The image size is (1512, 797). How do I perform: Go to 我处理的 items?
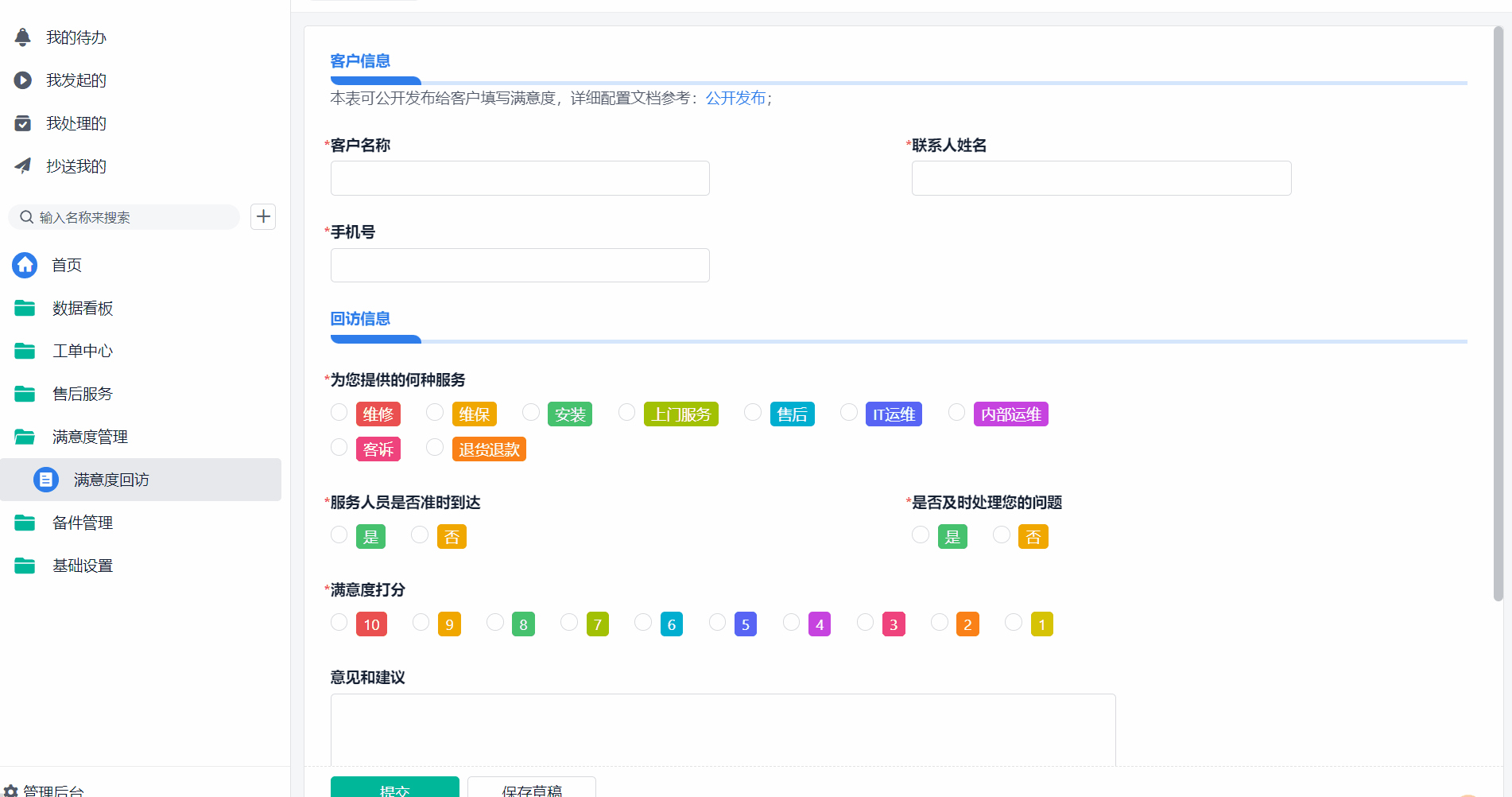pos(76,123)
